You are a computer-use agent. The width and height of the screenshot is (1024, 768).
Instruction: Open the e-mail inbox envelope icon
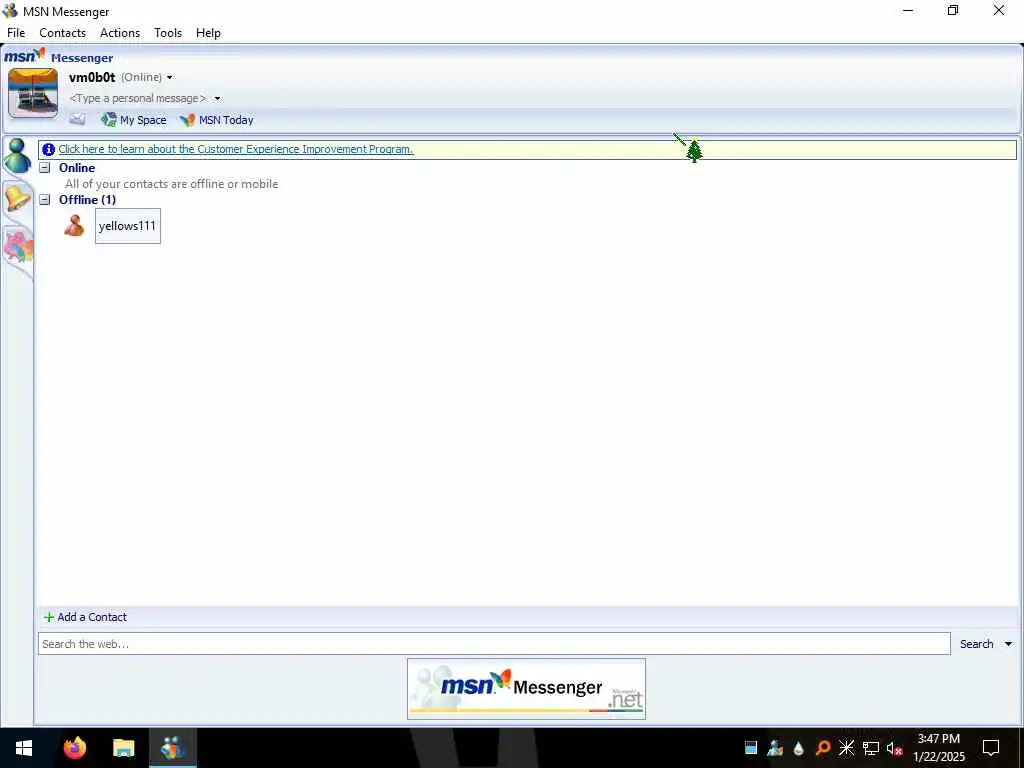point(78,120)
